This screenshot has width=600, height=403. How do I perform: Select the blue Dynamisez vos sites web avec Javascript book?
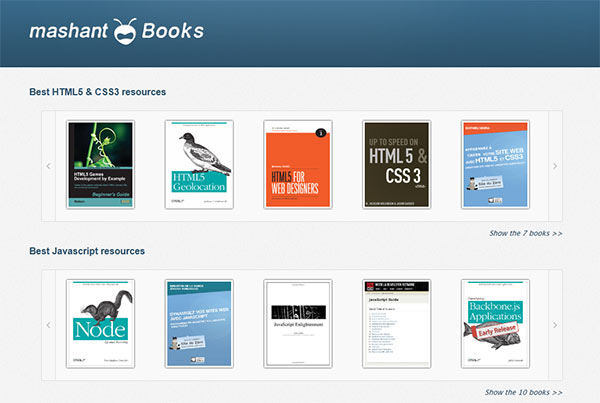coord(199,324)
